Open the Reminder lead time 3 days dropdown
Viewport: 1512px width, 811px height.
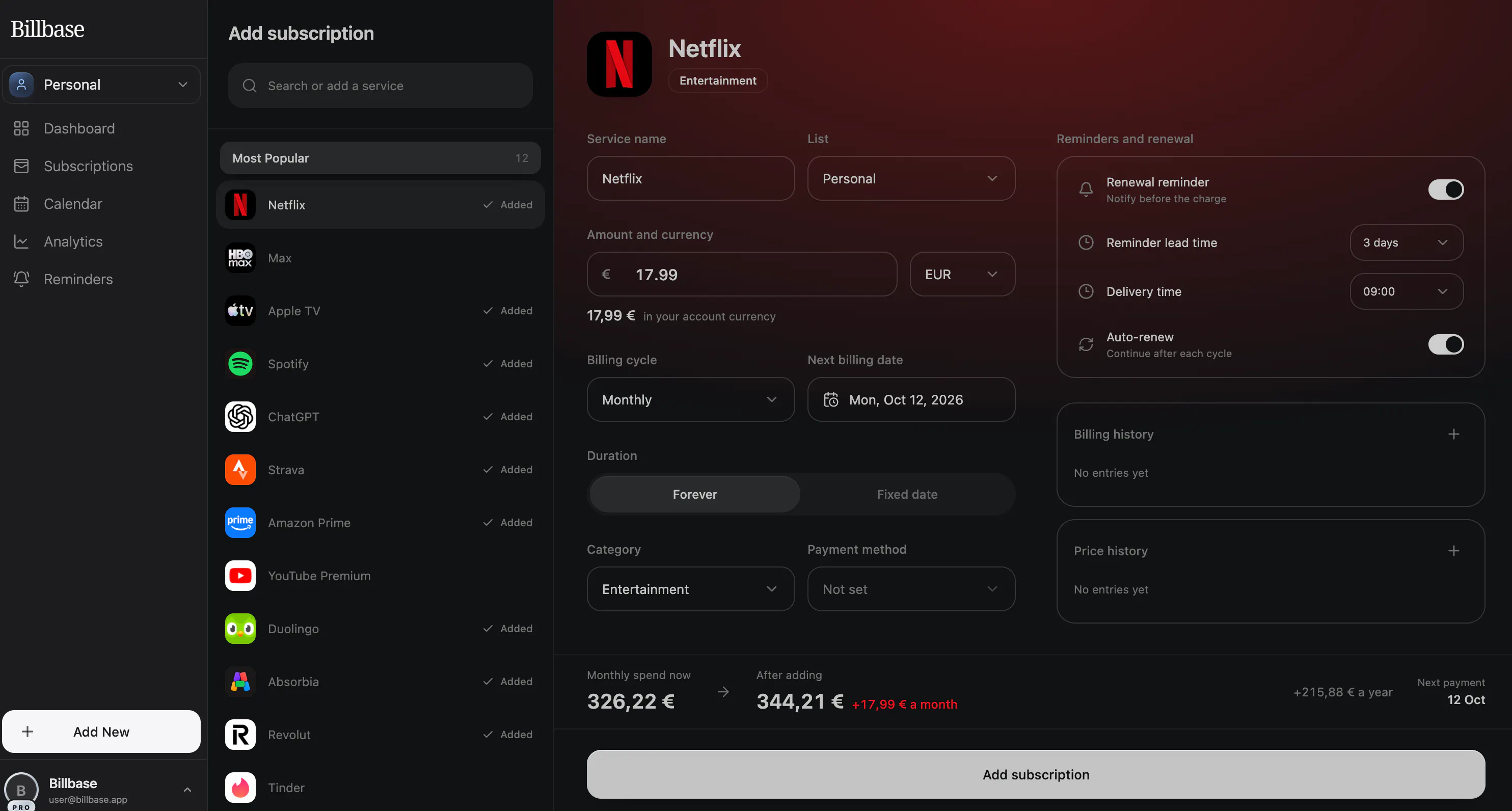tap(1407, 242)
